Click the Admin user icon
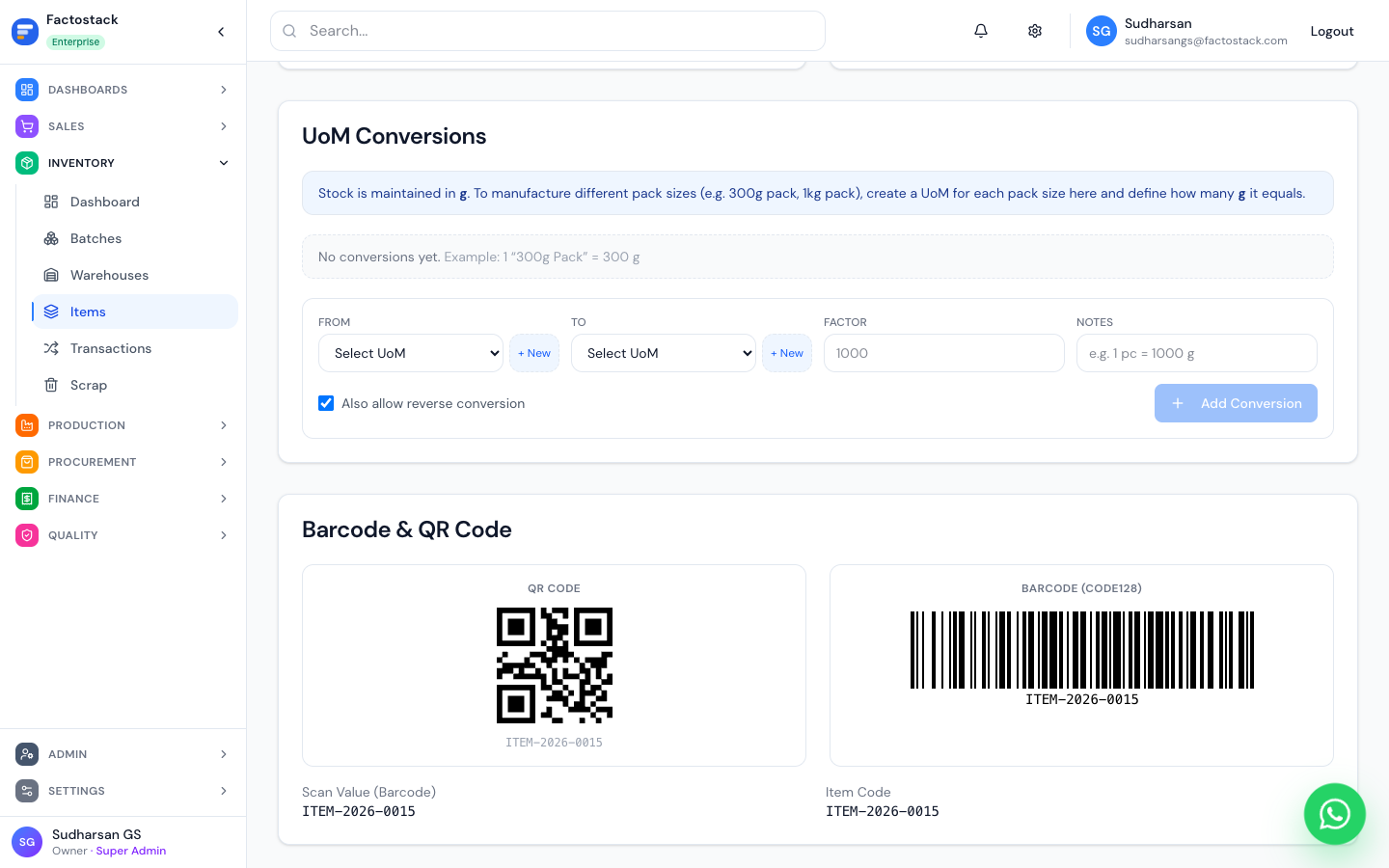 pyautogui.click(x=27, y=754)
